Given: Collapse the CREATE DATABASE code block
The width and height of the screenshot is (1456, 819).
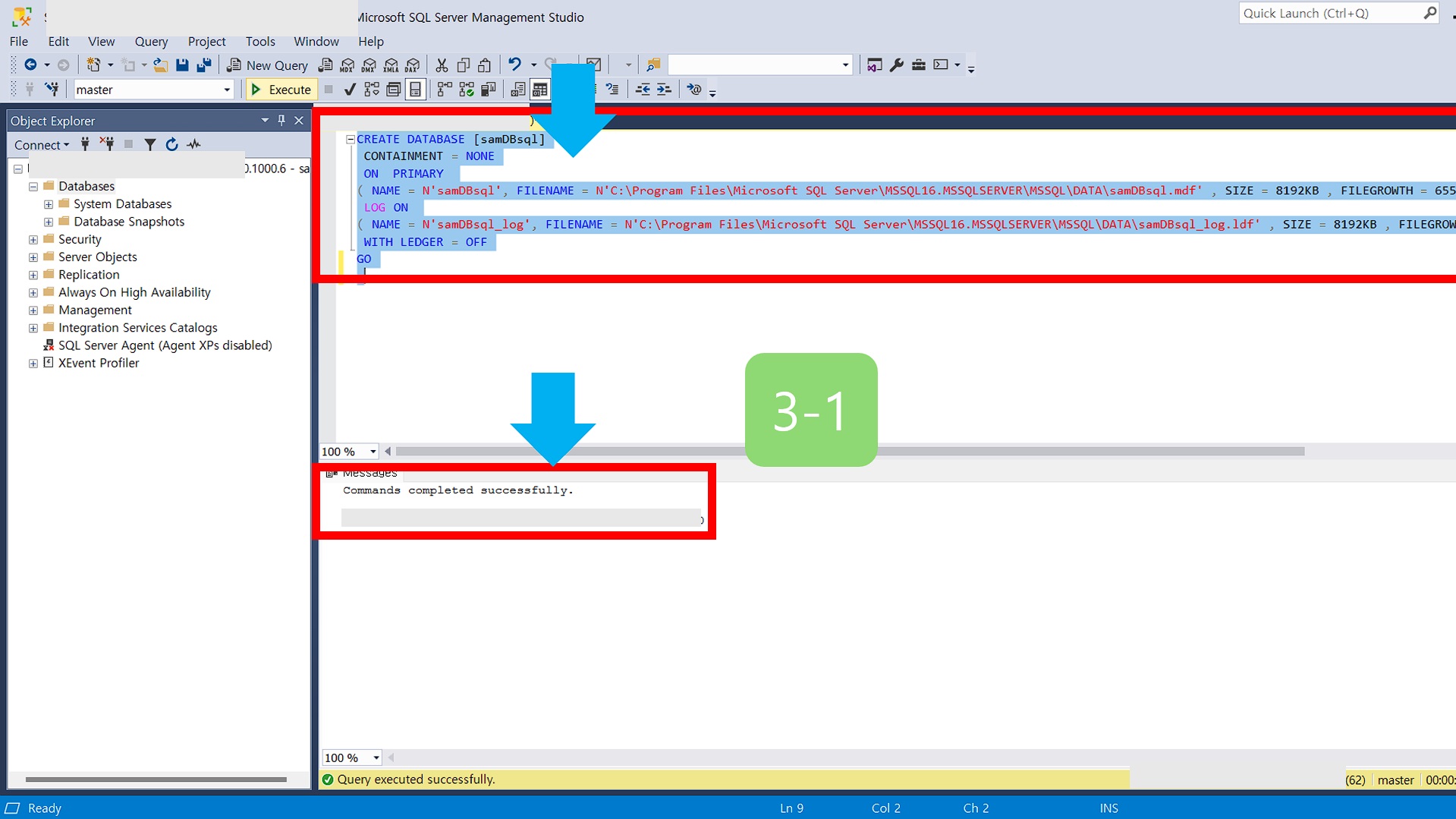Looking at the screenshot, I should (x=351, y=140).
